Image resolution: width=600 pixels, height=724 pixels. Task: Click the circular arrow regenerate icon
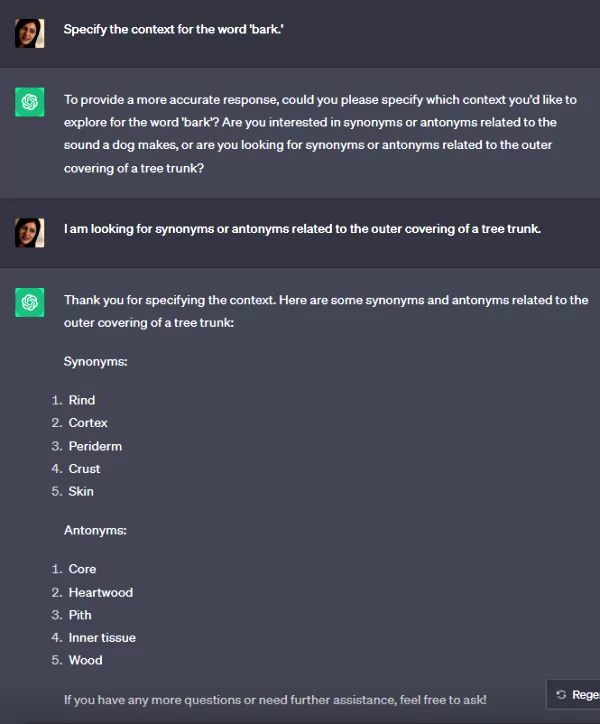pyautogui.click(x=561, y=694)
